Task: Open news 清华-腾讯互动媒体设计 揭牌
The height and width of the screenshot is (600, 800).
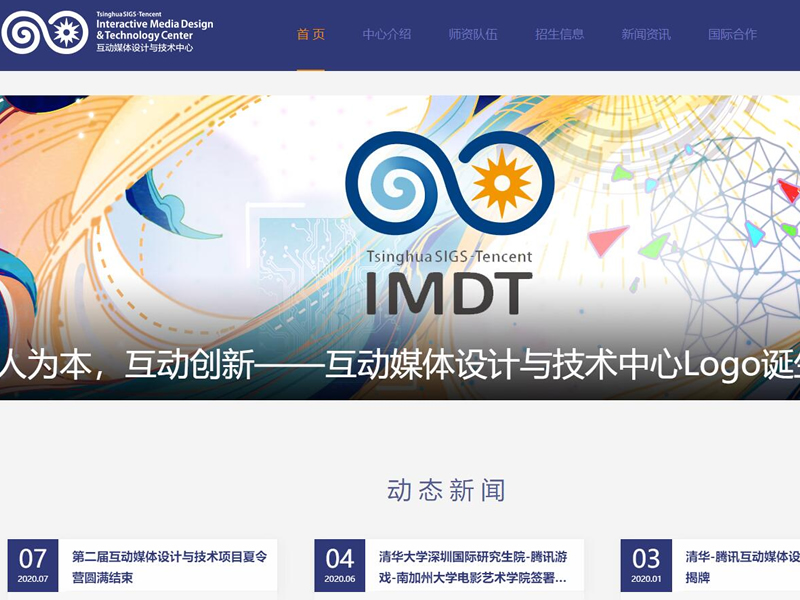Action: (742, 566)
